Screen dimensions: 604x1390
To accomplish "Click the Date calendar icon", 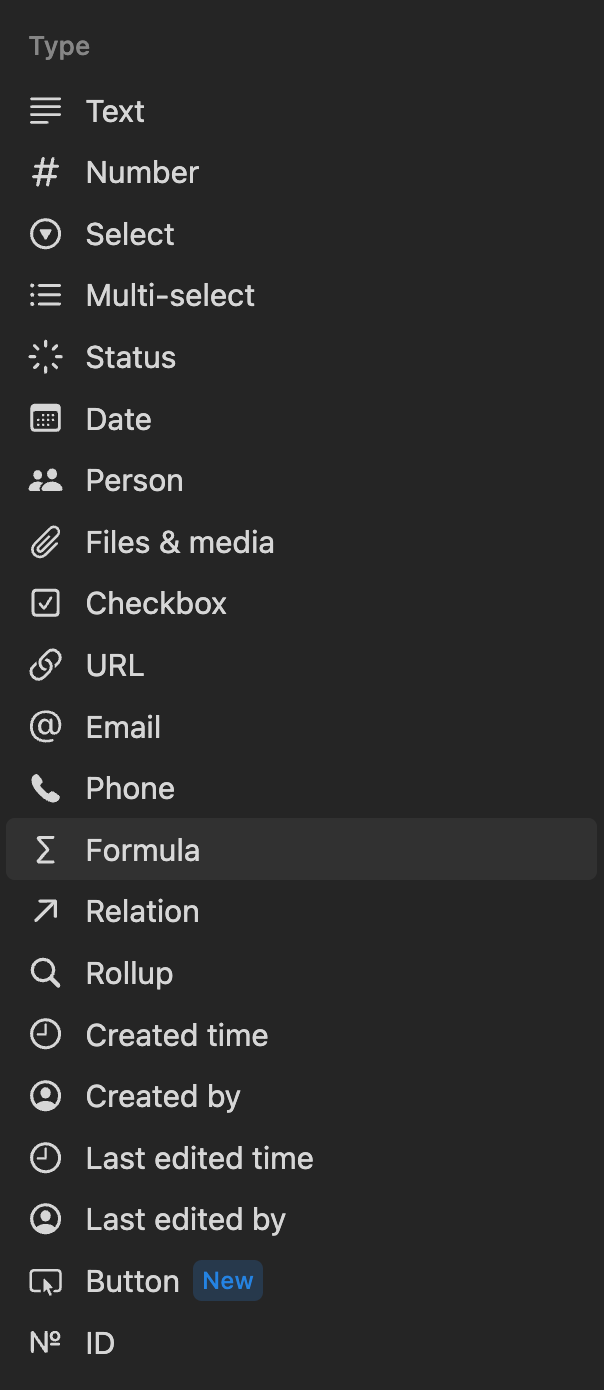I will click(45, 419).
